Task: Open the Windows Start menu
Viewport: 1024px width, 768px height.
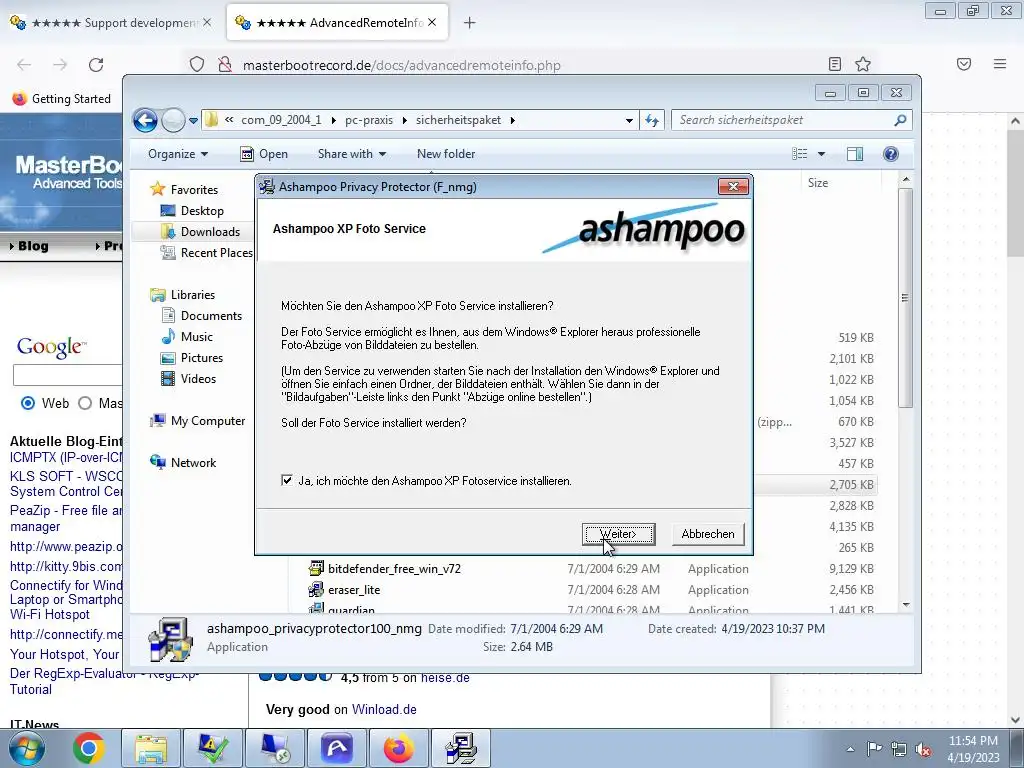Action: click(27, 748)
